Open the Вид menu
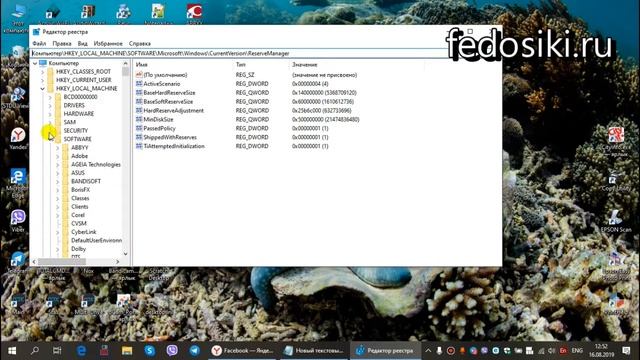The image size is (640, 360). click(82, 43)
